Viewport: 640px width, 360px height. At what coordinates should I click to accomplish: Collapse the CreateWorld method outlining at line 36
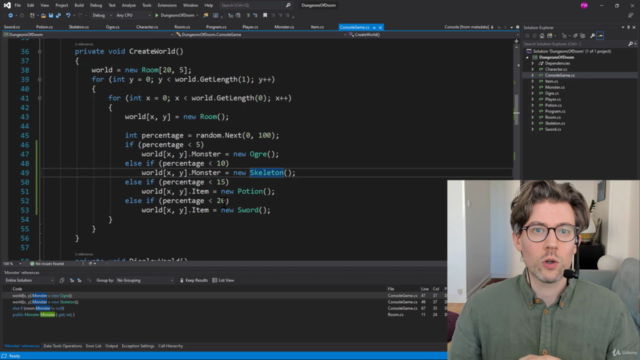[40, 51]
